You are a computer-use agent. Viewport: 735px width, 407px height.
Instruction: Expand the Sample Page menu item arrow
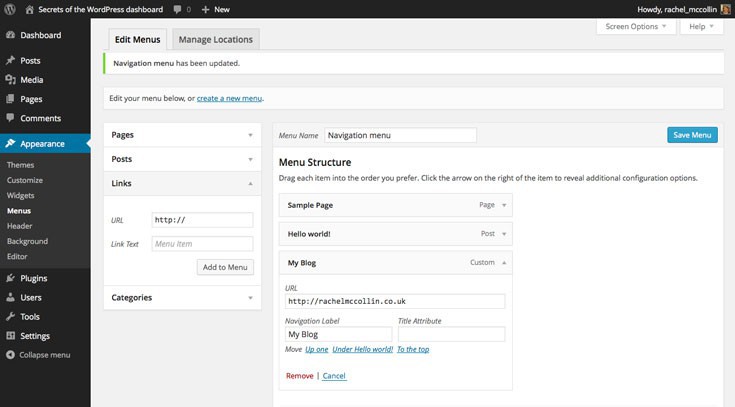[x=504, y=205]
